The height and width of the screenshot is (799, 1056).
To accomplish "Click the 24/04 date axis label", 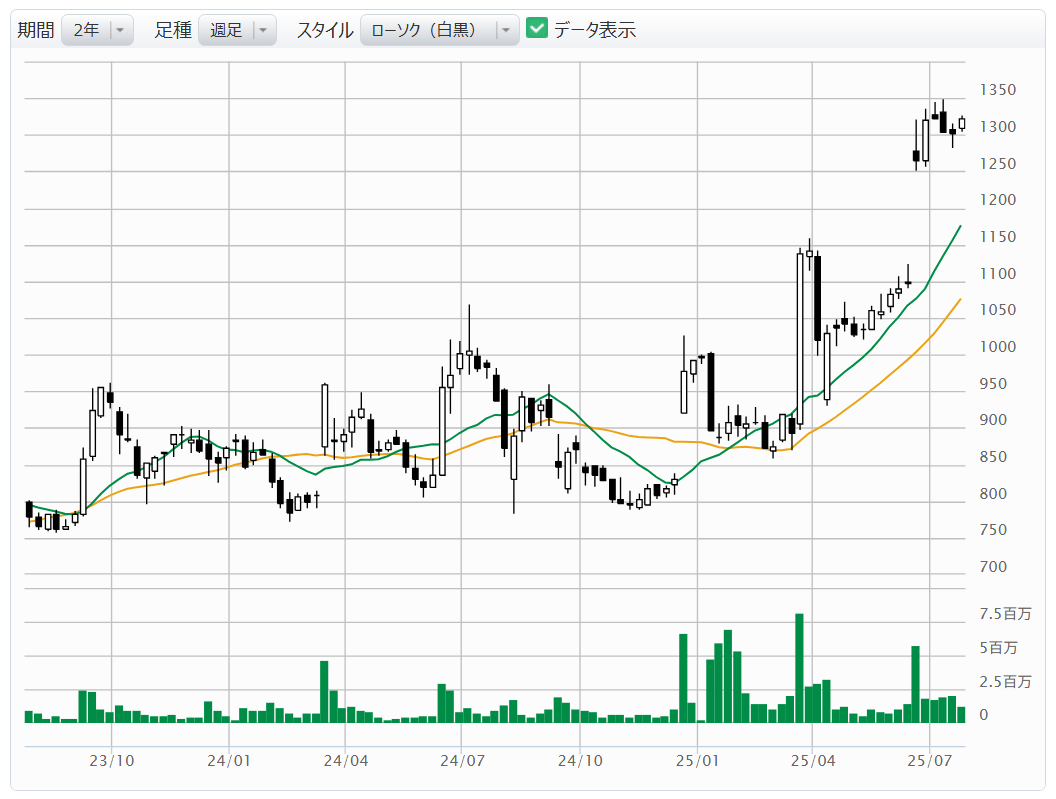I will 346,761.
